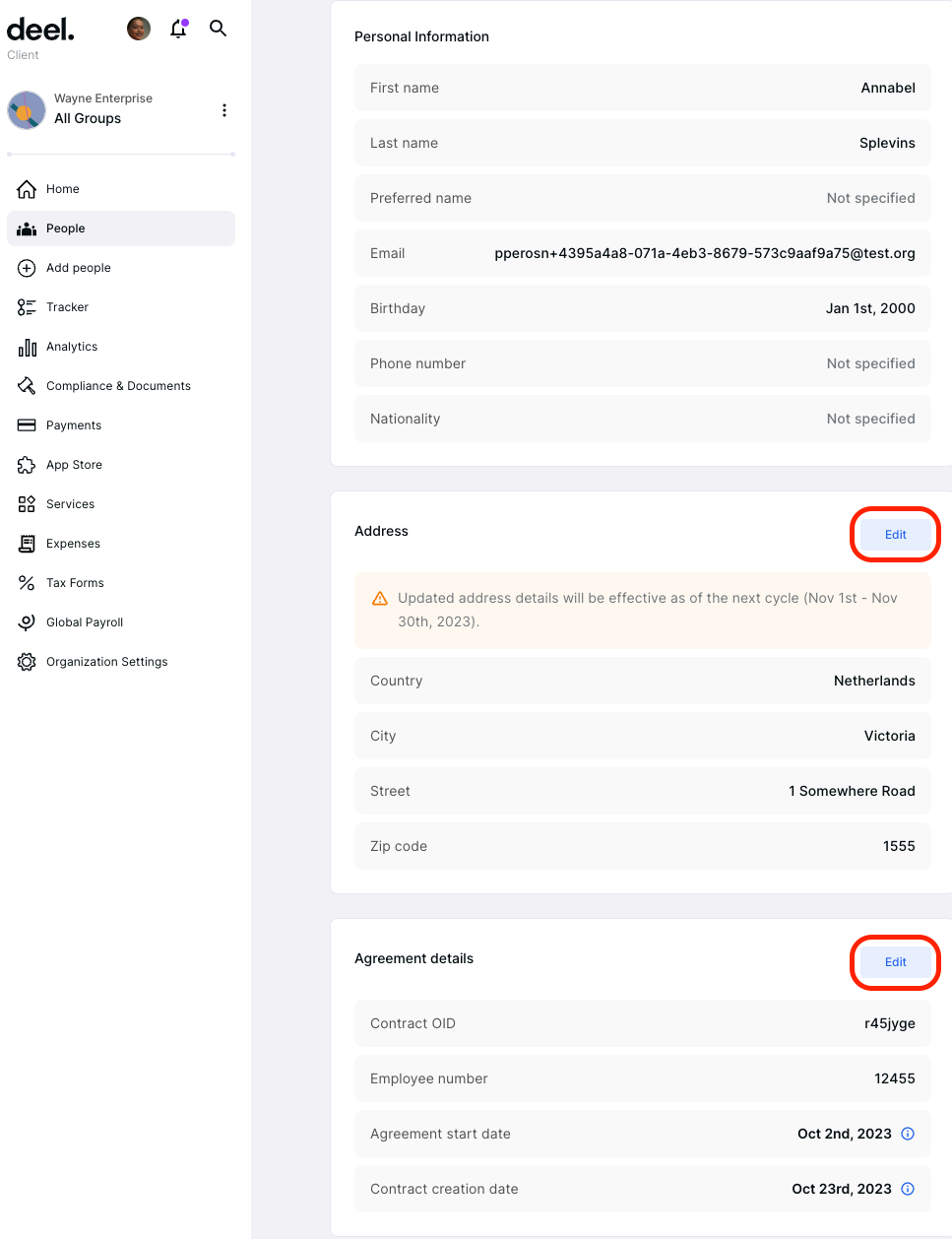The image size is (952, 1239).
Task: Click info icon beside Agreement start date
Action: click(908, 1134)
